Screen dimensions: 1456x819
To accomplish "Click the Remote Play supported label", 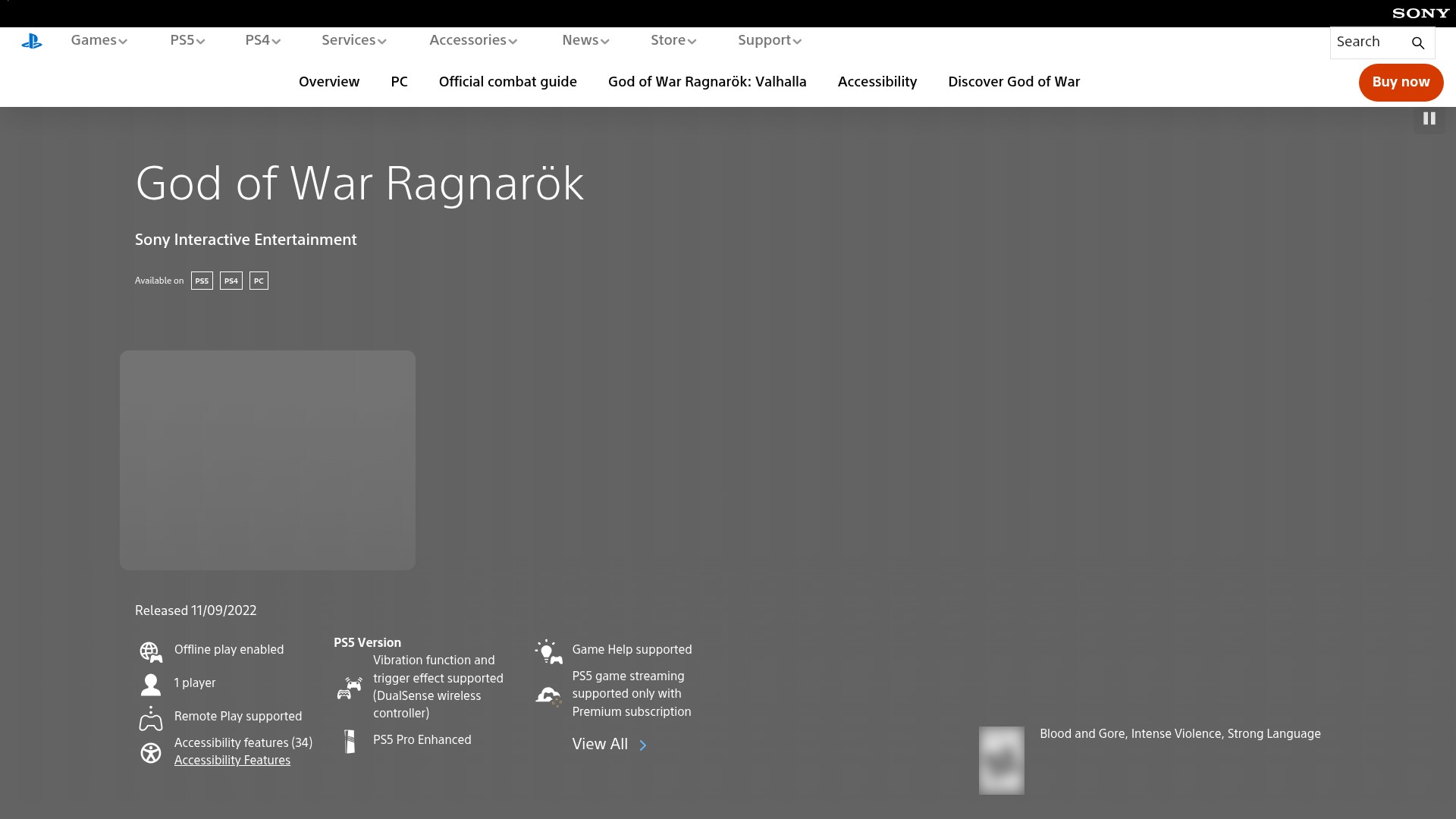I will click(238, 717).
